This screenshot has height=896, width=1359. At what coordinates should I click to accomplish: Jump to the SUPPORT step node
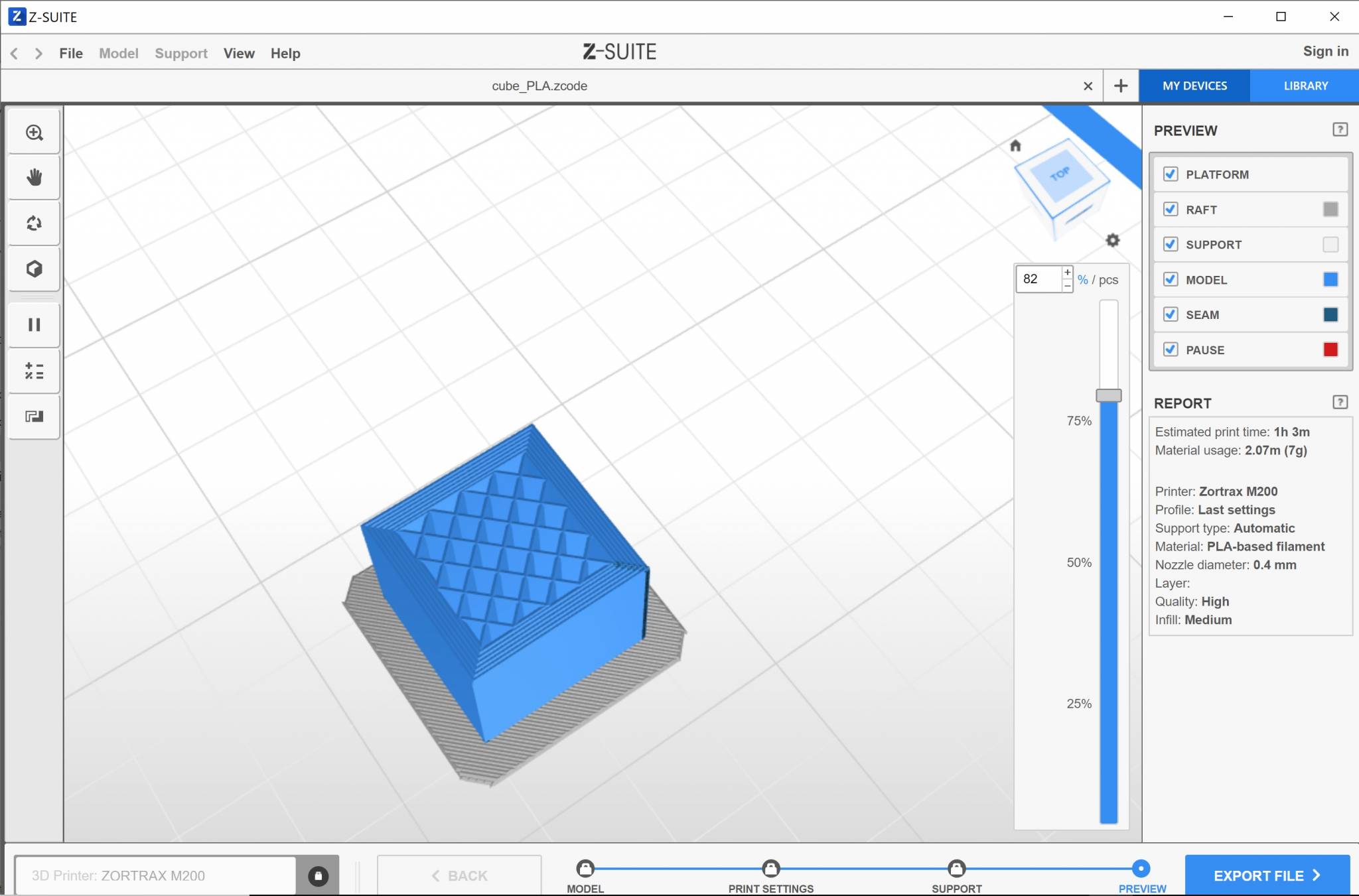956,868
